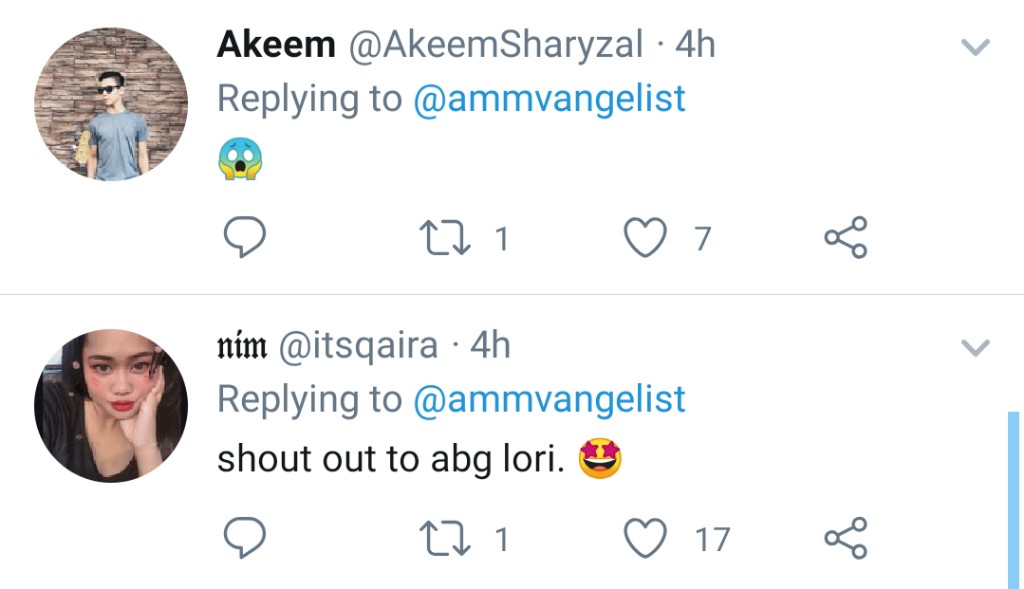Click the blue scroll indicator bar
1024x589 pixels.
click(x=1013, y=498)
